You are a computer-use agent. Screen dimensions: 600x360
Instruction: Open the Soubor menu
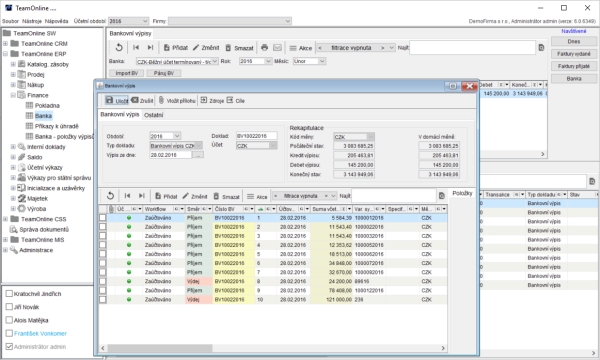point(10,21)
